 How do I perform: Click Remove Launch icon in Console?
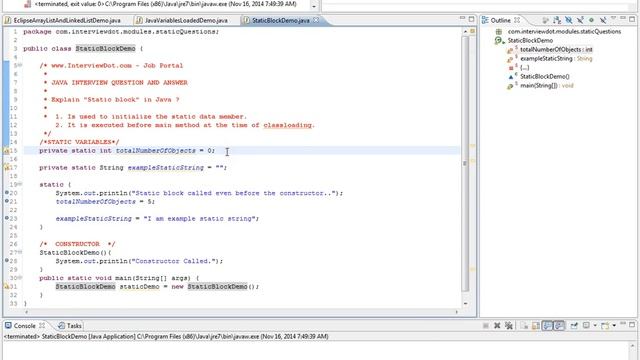(x=497, y=325)
